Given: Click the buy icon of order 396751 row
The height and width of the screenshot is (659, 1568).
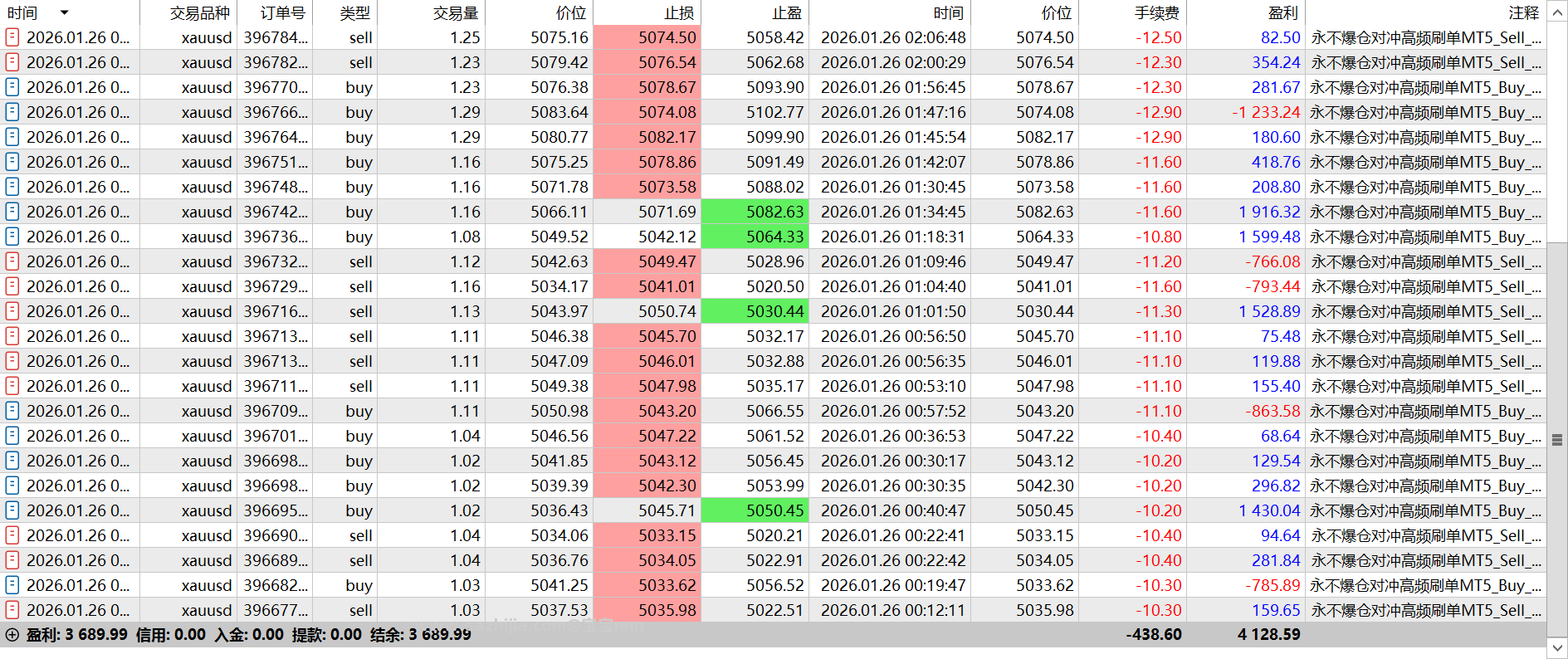Looking at the screenshot, I should 12,162.
